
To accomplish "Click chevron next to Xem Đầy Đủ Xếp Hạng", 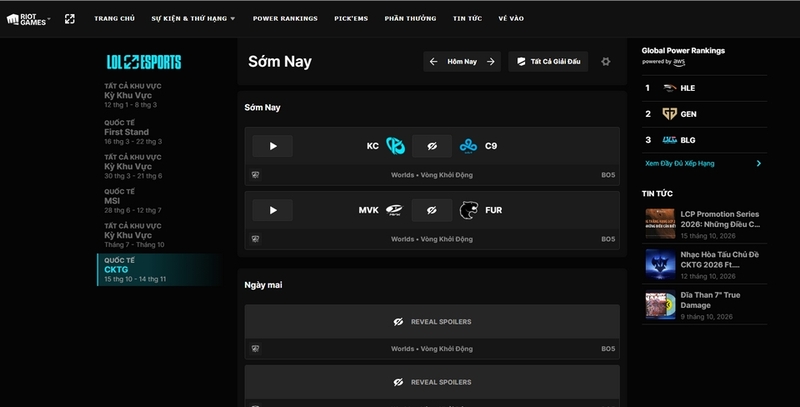I will [x=759, y=164].
